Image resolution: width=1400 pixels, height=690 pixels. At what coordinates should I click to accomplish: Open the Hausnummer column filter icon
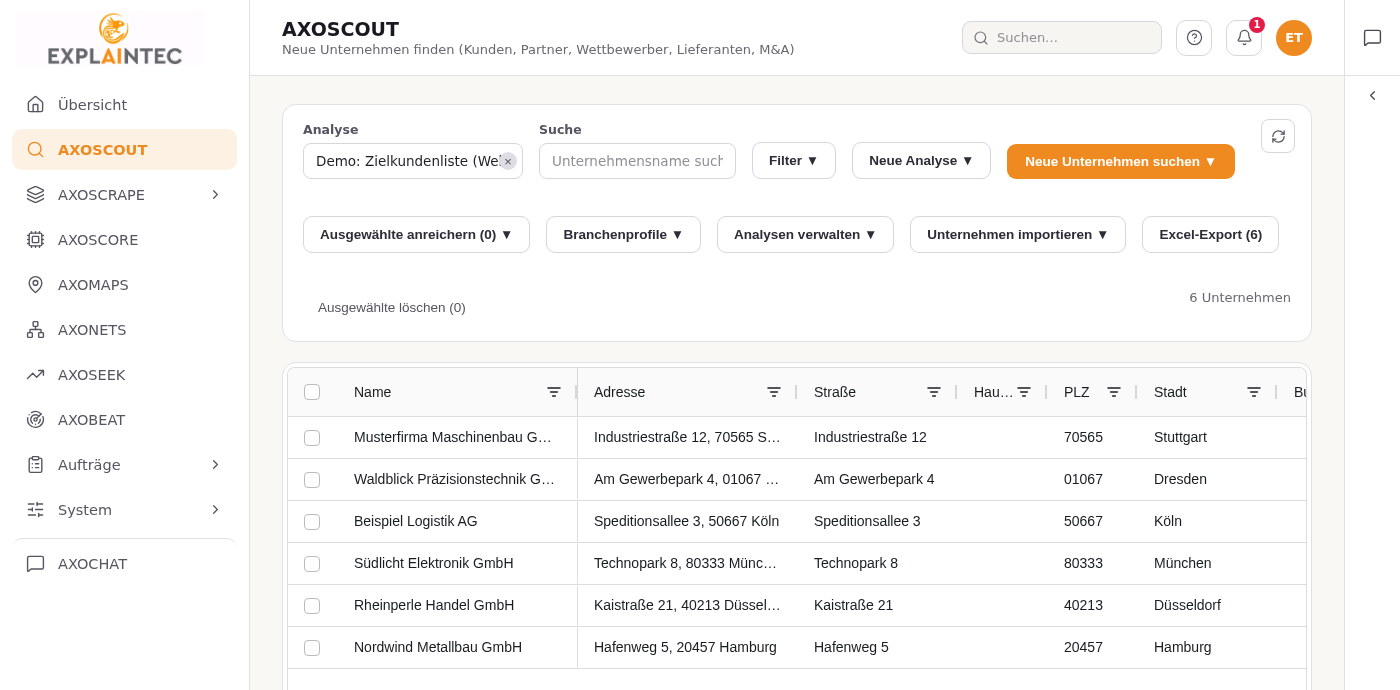(x=1024, y=392)
